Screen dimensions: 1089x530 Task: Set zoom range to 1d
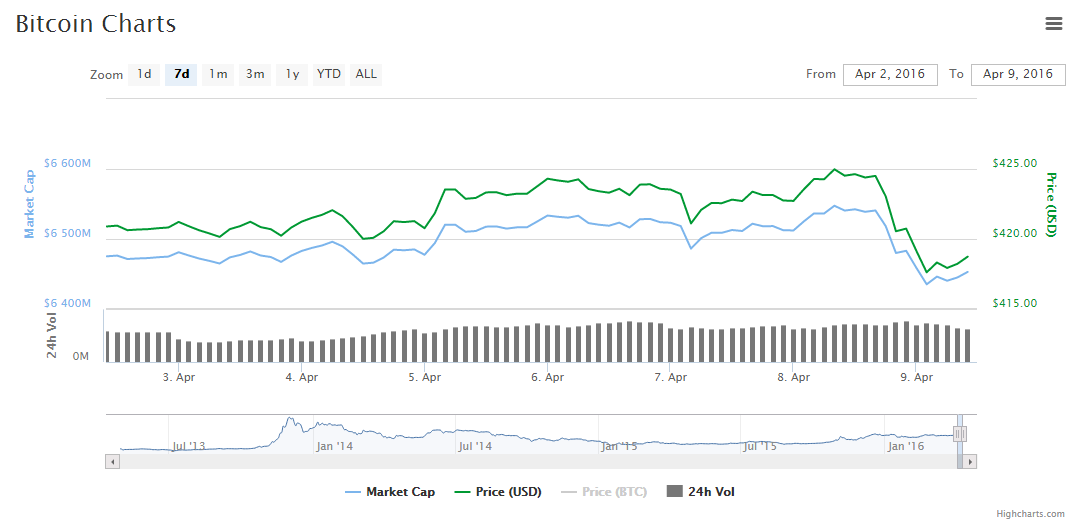tap(144, 74)
